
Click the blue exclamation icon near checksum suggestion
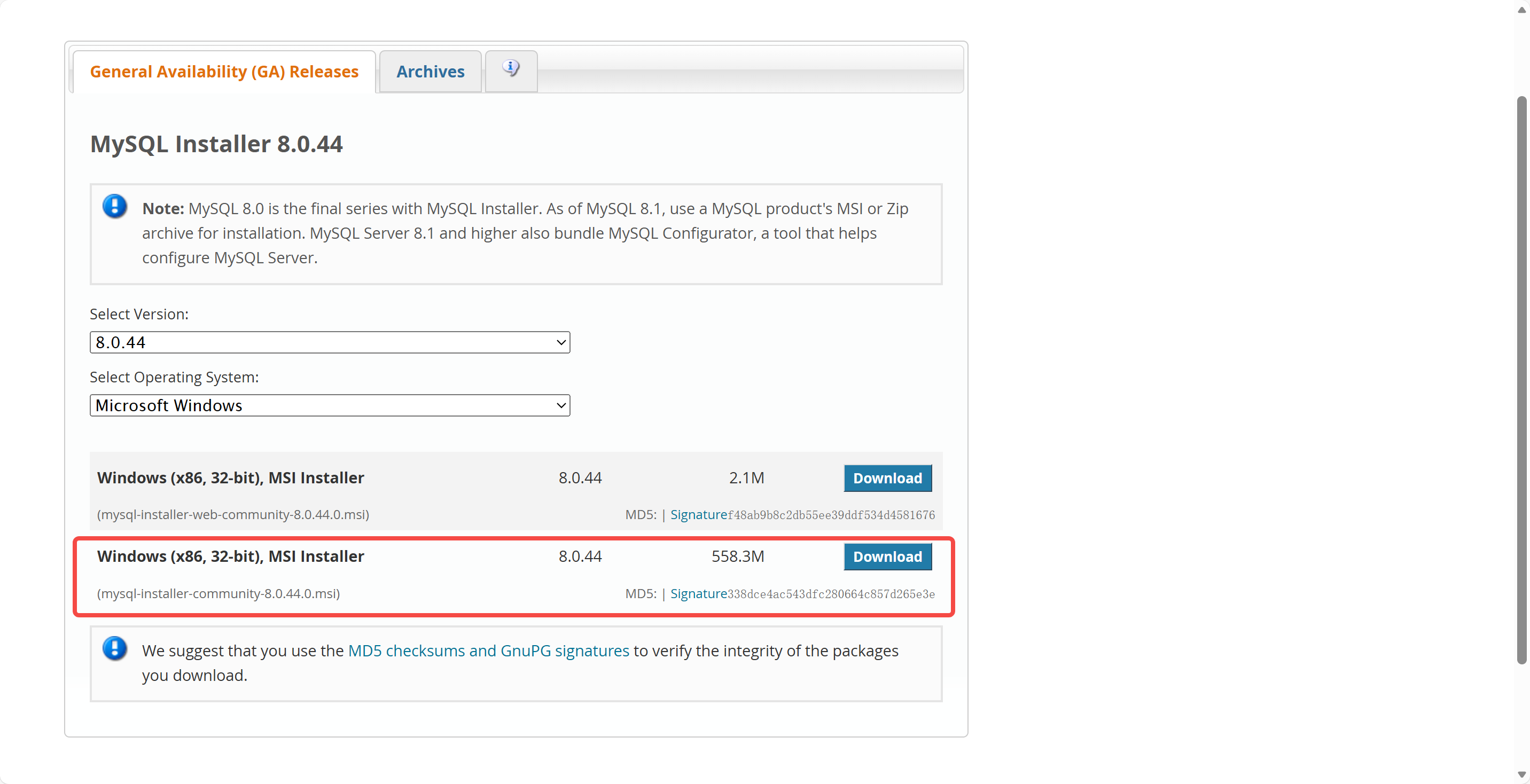pyautogui.click(x=115, y=648)
